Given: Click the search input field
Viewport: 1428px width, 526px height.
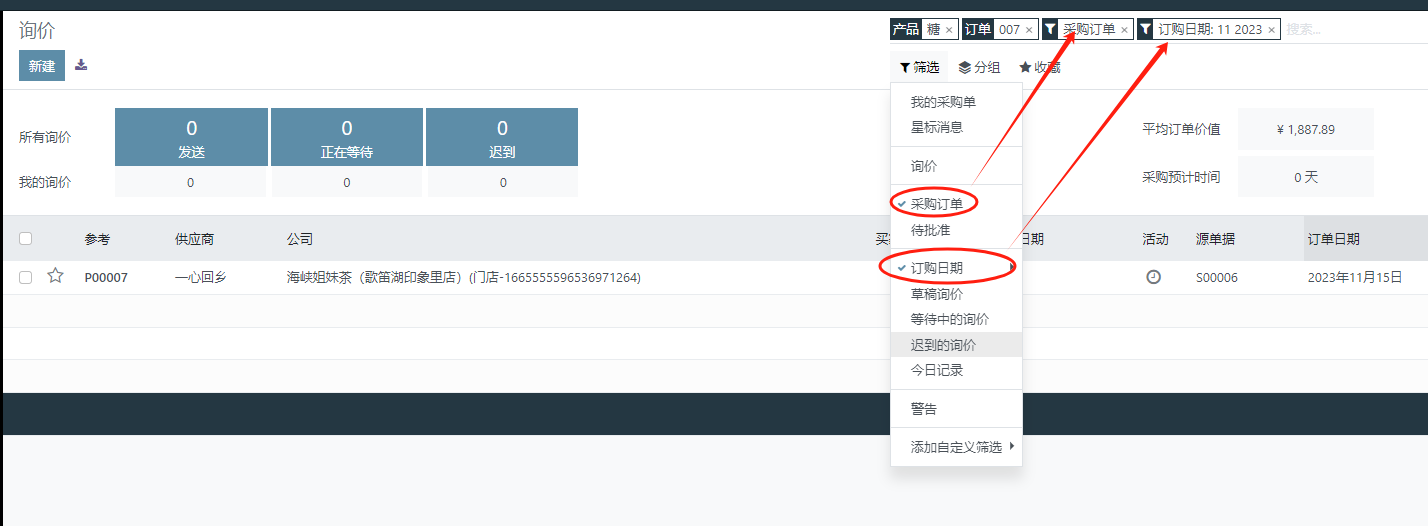Looking at the screenshot, I should click(1350, 30).
